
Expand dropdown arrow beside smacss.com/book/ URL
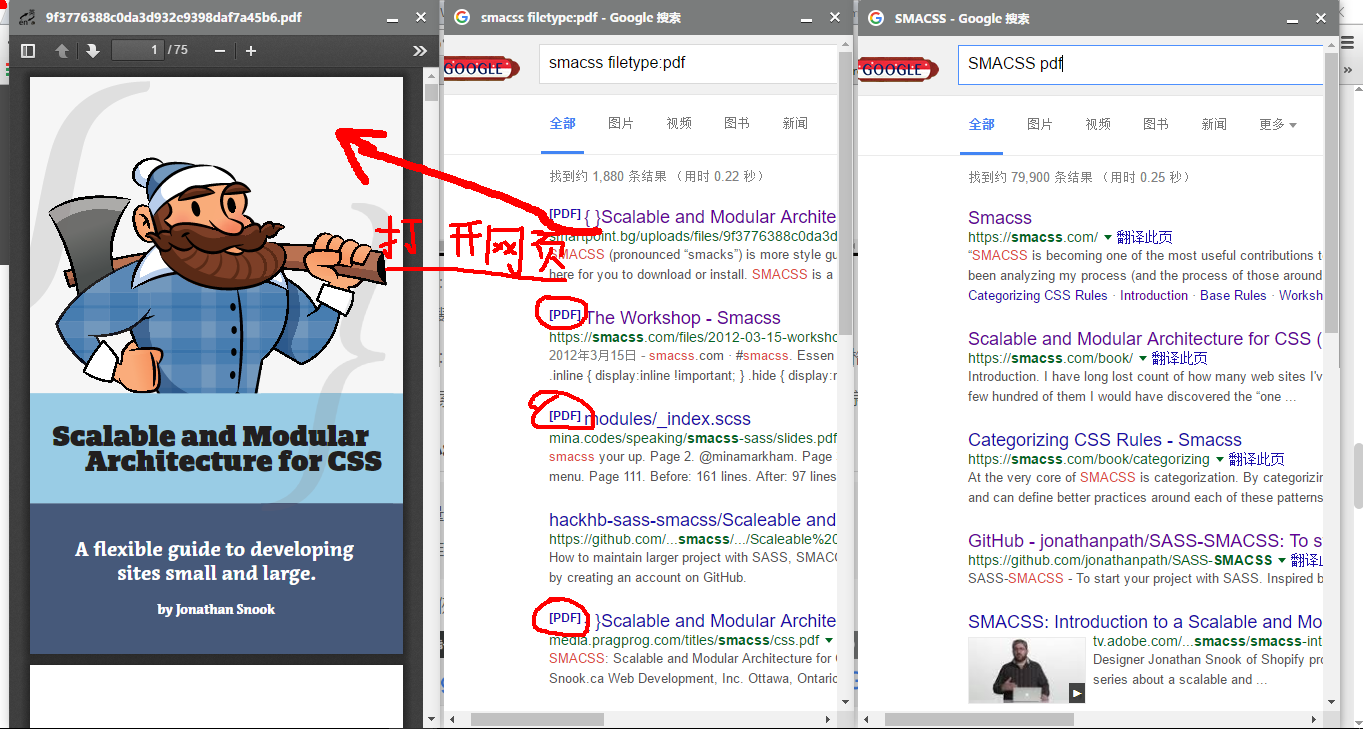click(1143, 358)
